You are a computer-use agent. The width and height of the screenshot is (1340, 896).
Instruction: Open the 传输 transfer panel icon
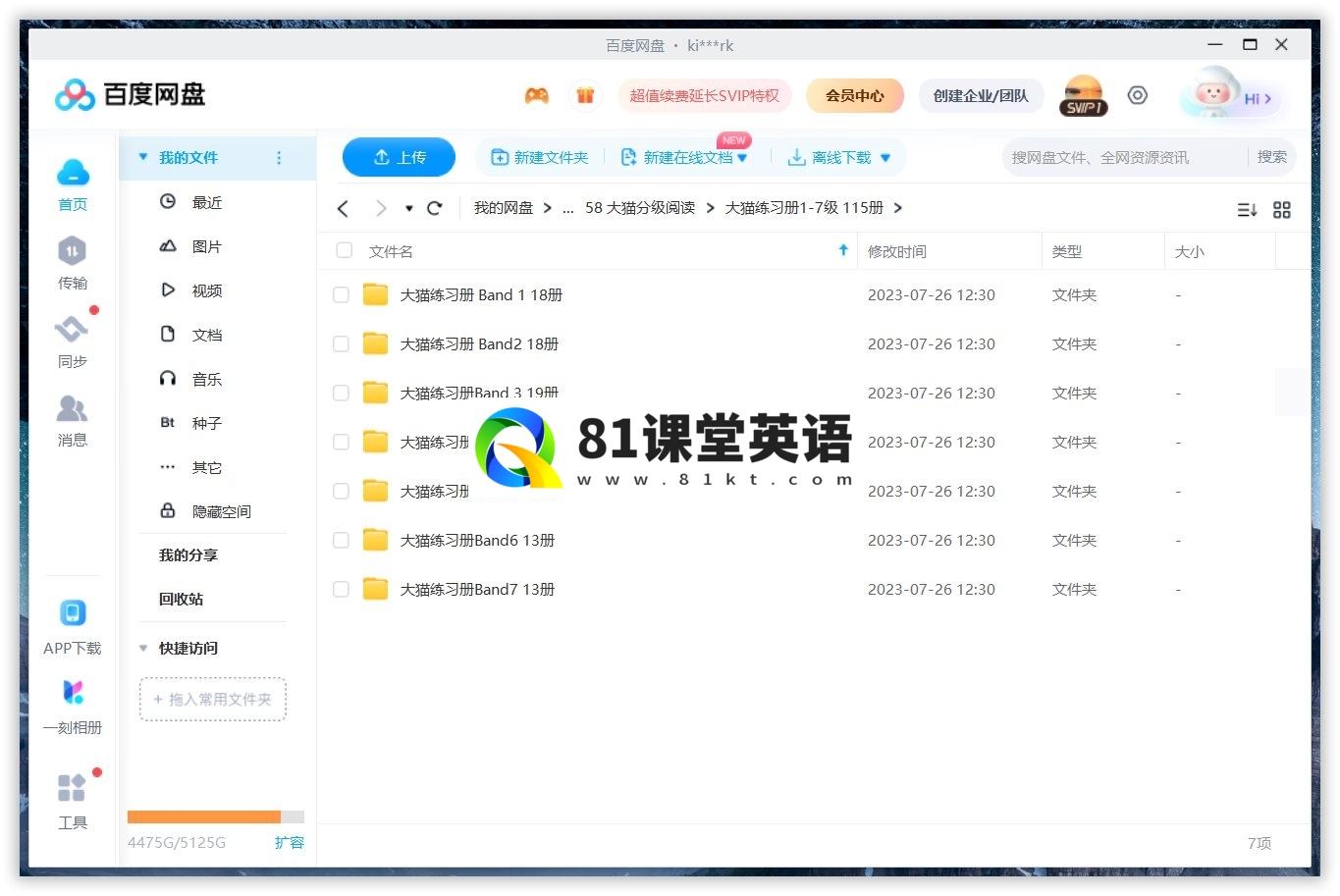tap(72, 251)
